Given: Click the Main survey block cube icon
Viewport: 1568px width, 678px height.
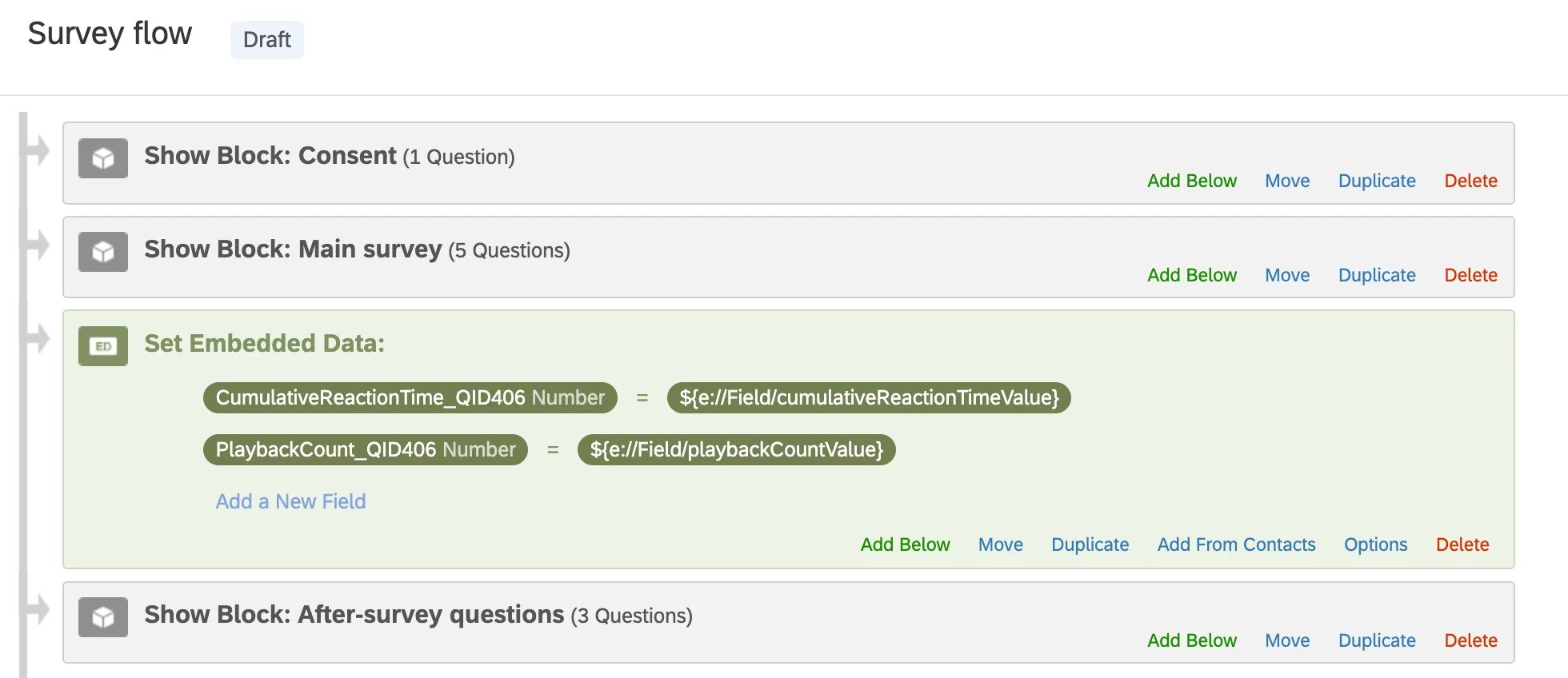Looking at the screenshot, I should (x=103, y=252).
